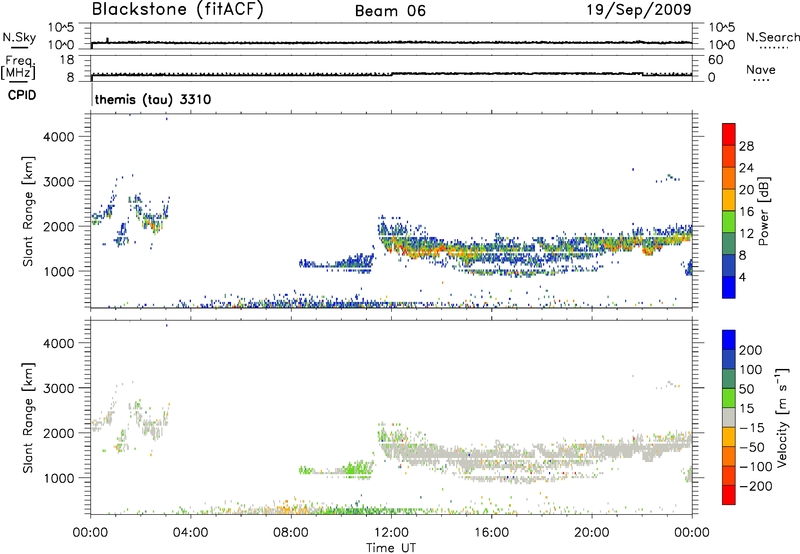Select the 'N.Search' legend label
This screenshot has height=554, width=800.
772,37
